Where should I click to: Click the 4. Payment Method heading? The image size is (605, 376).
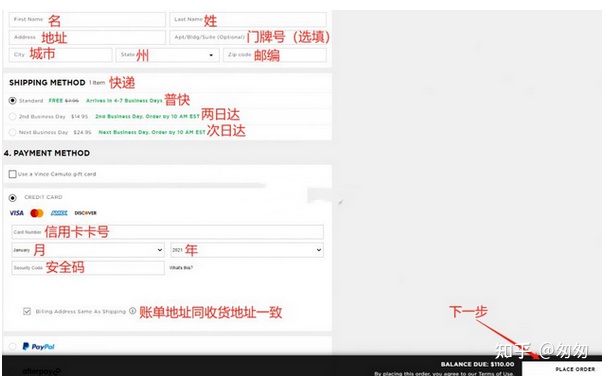47,153
